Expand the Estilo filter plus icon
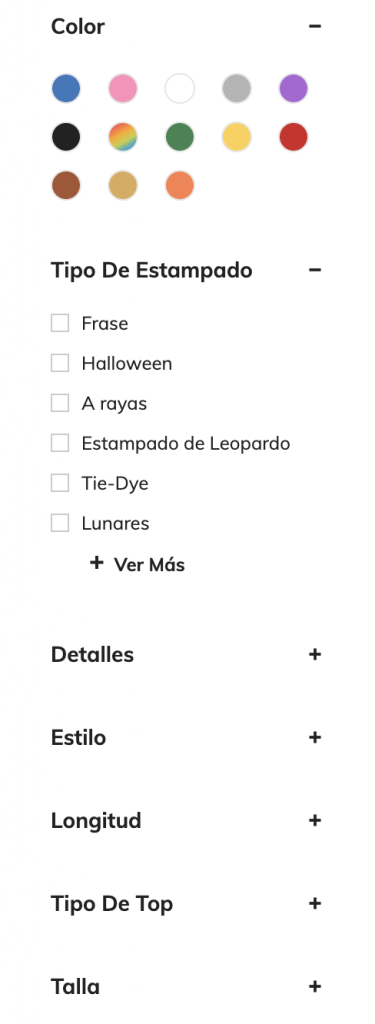The image size is (375, 1024). pos(315,737)
